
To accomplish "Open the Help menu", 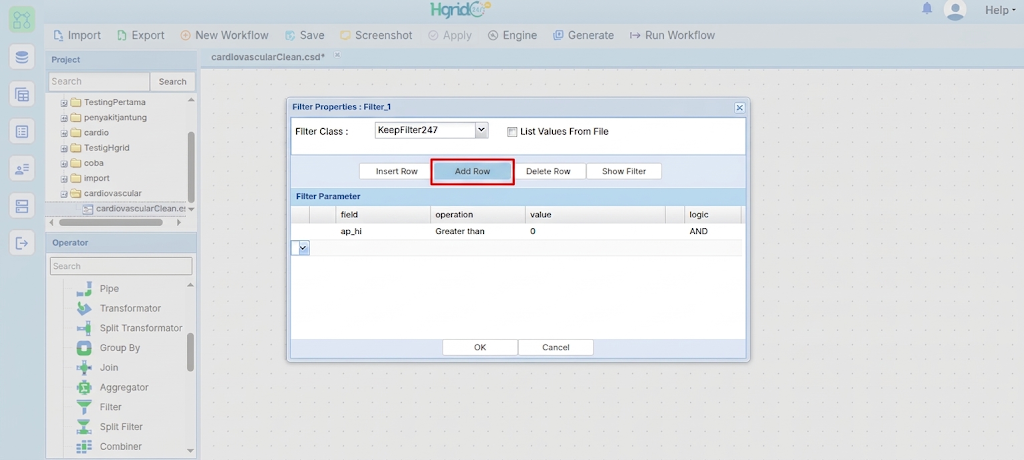I will (x=1000, y=10).
